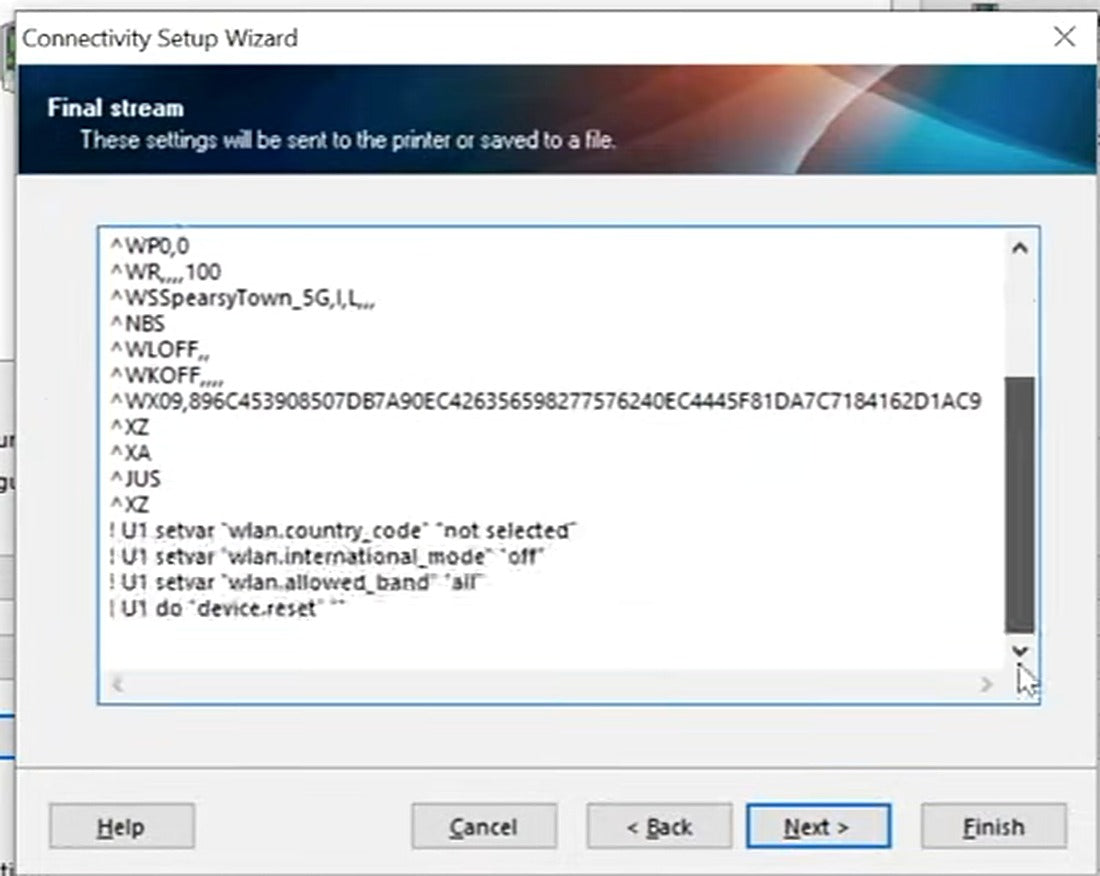This screenshot has height=876, width=1100.
Task: Click the horizontal scroll left arrow
Action: [x=118, y=684]
